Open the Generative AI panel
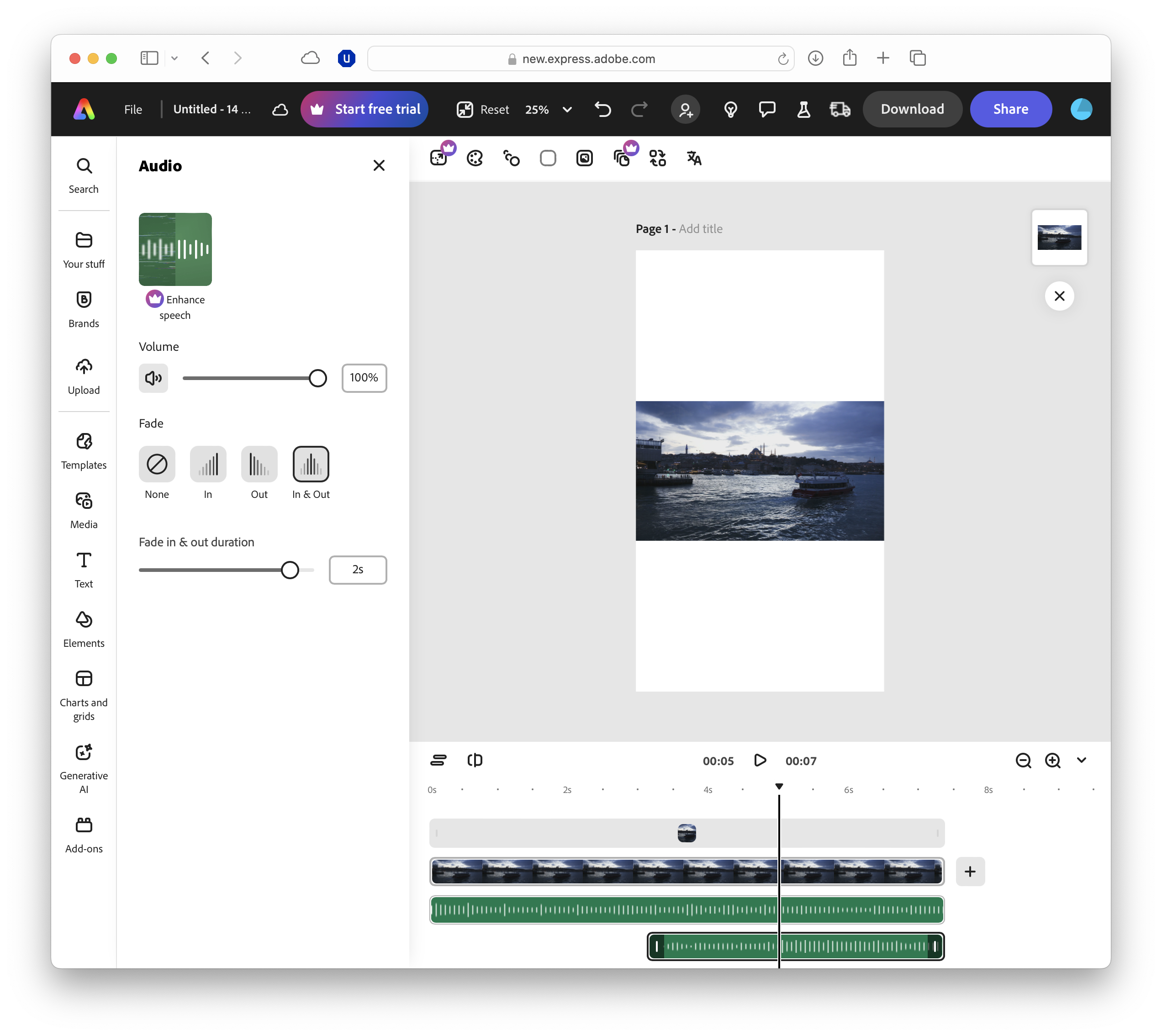 pos(84,769)
